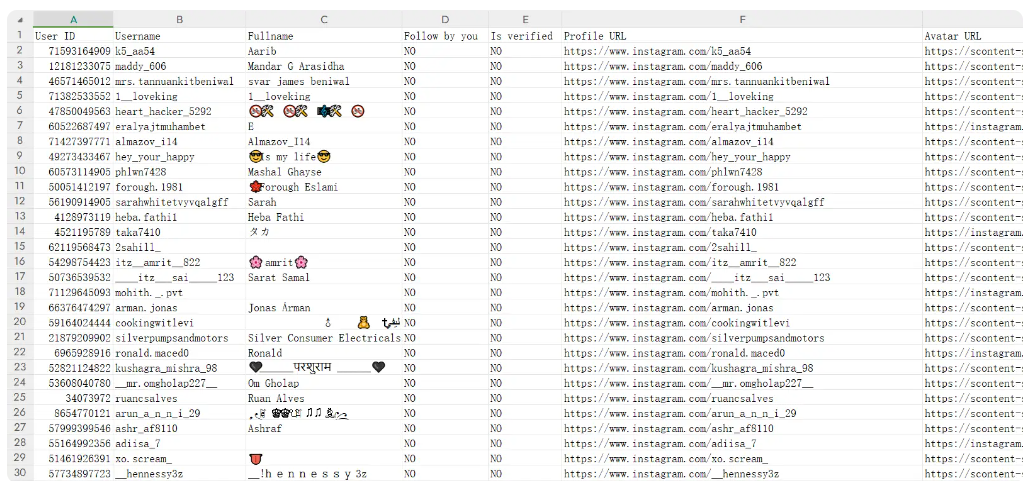Select column A header
Viewport: 1026px width, 481px height.
pyautogui.click(x=73, y=20)
